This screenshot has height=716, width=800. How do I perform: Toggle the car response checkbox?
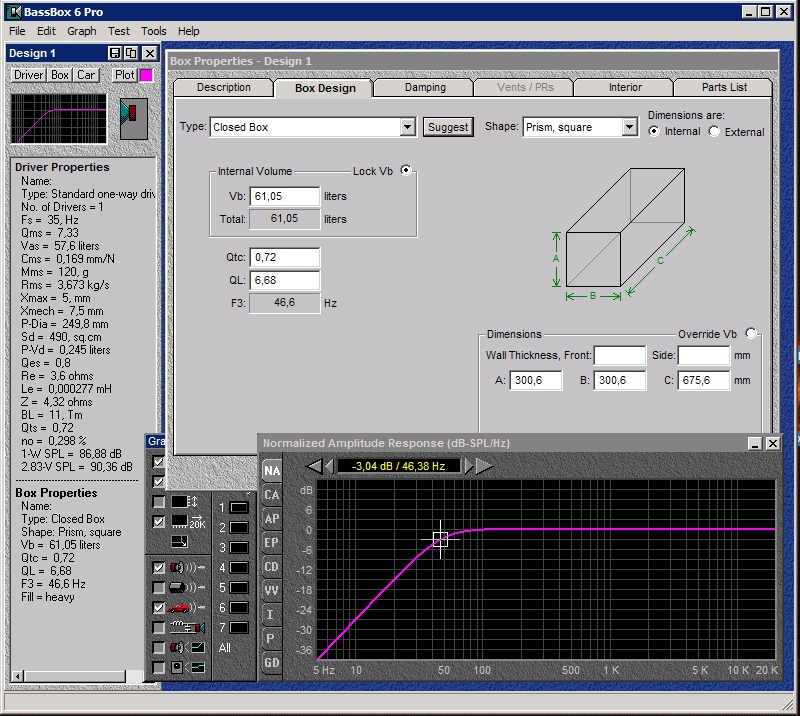pyautogui.click(x=159, y=607)
